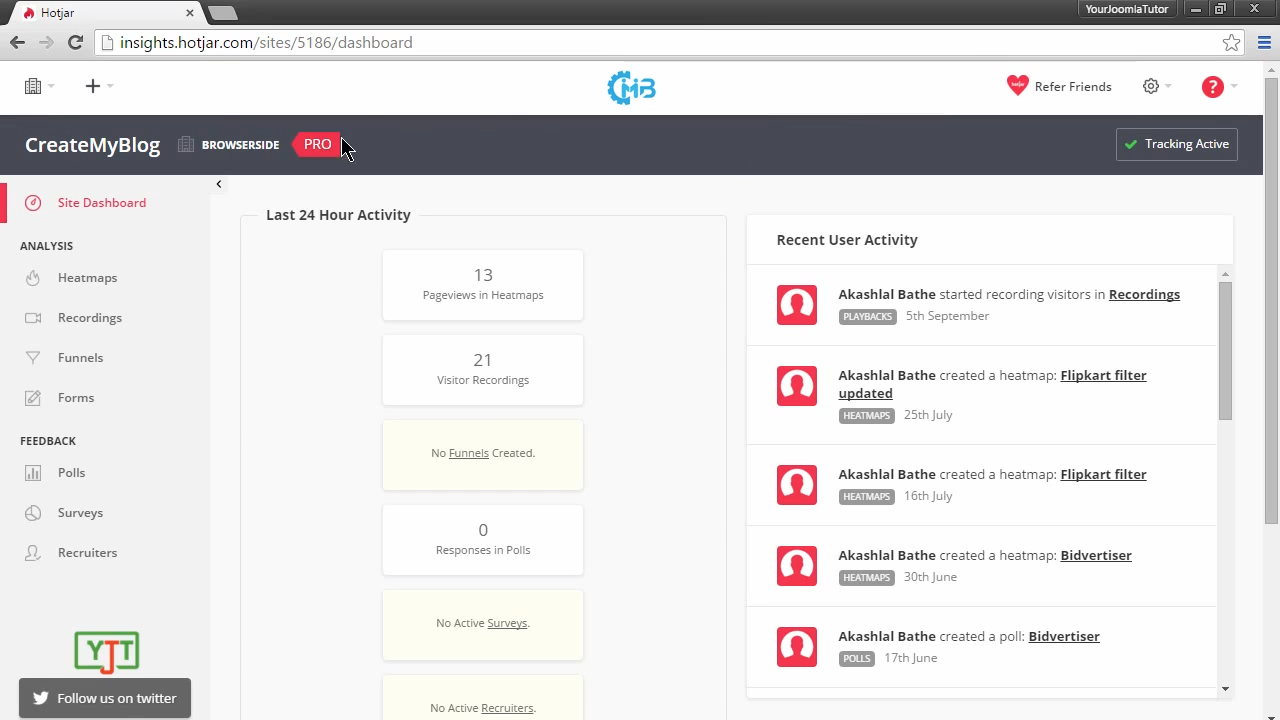Collapse the left sidebar with arrow
The width and height of the screenshot is (1280, 720).
218,184
